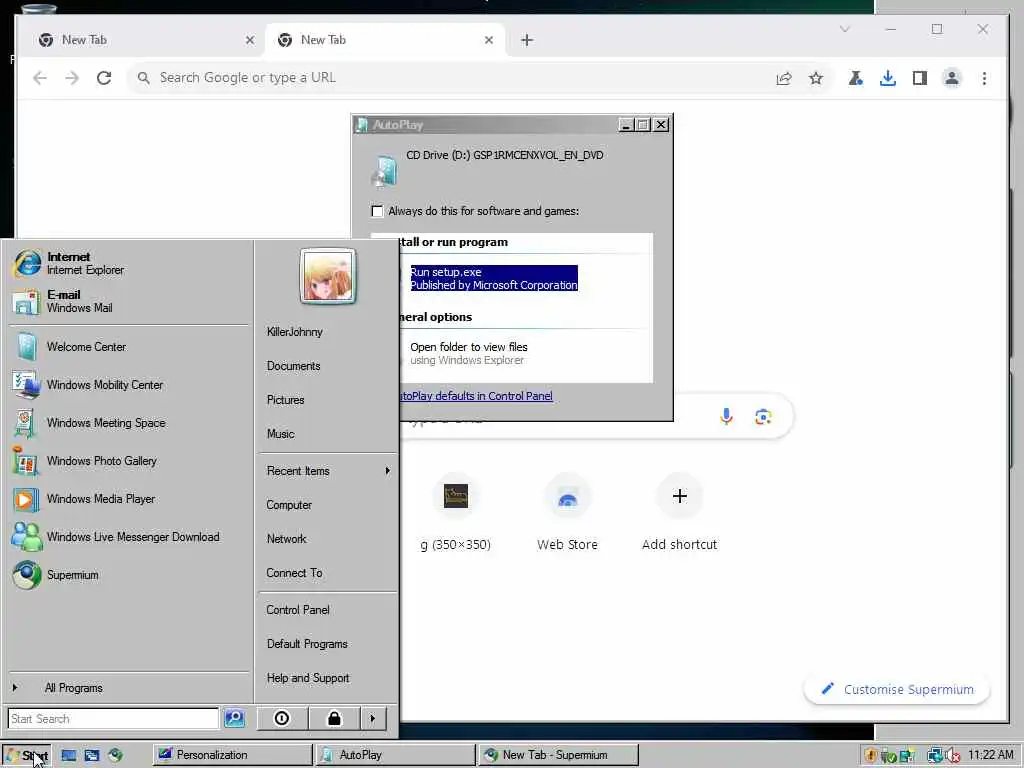Switch to New Tab - Supermium taskbar button
This screenshot has height=768, width=1024.
point(558,755)
